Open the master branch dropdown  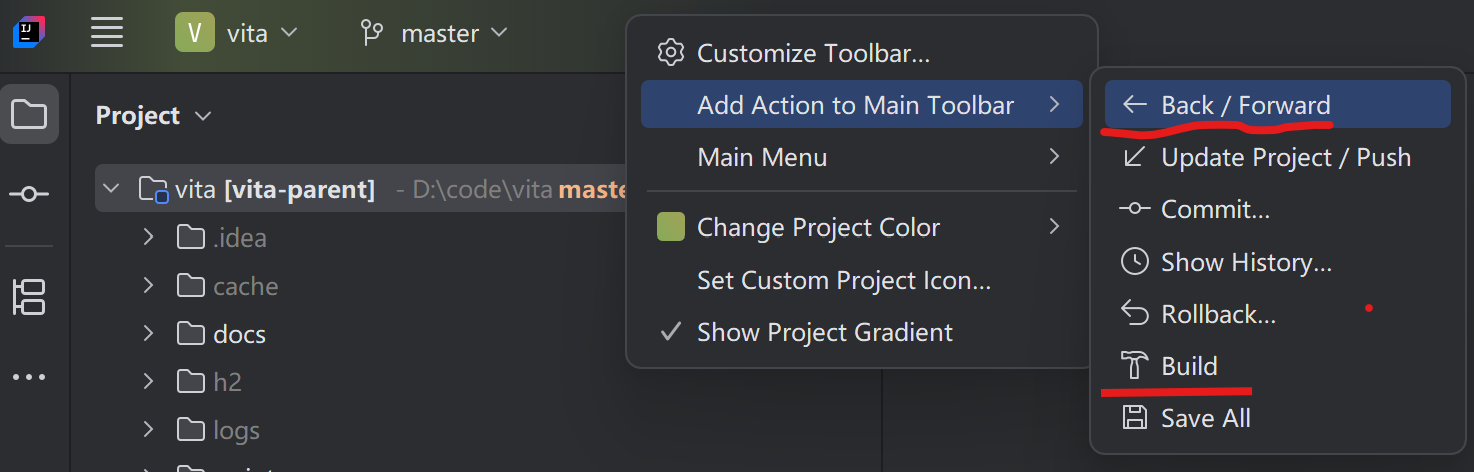(435, 33)
